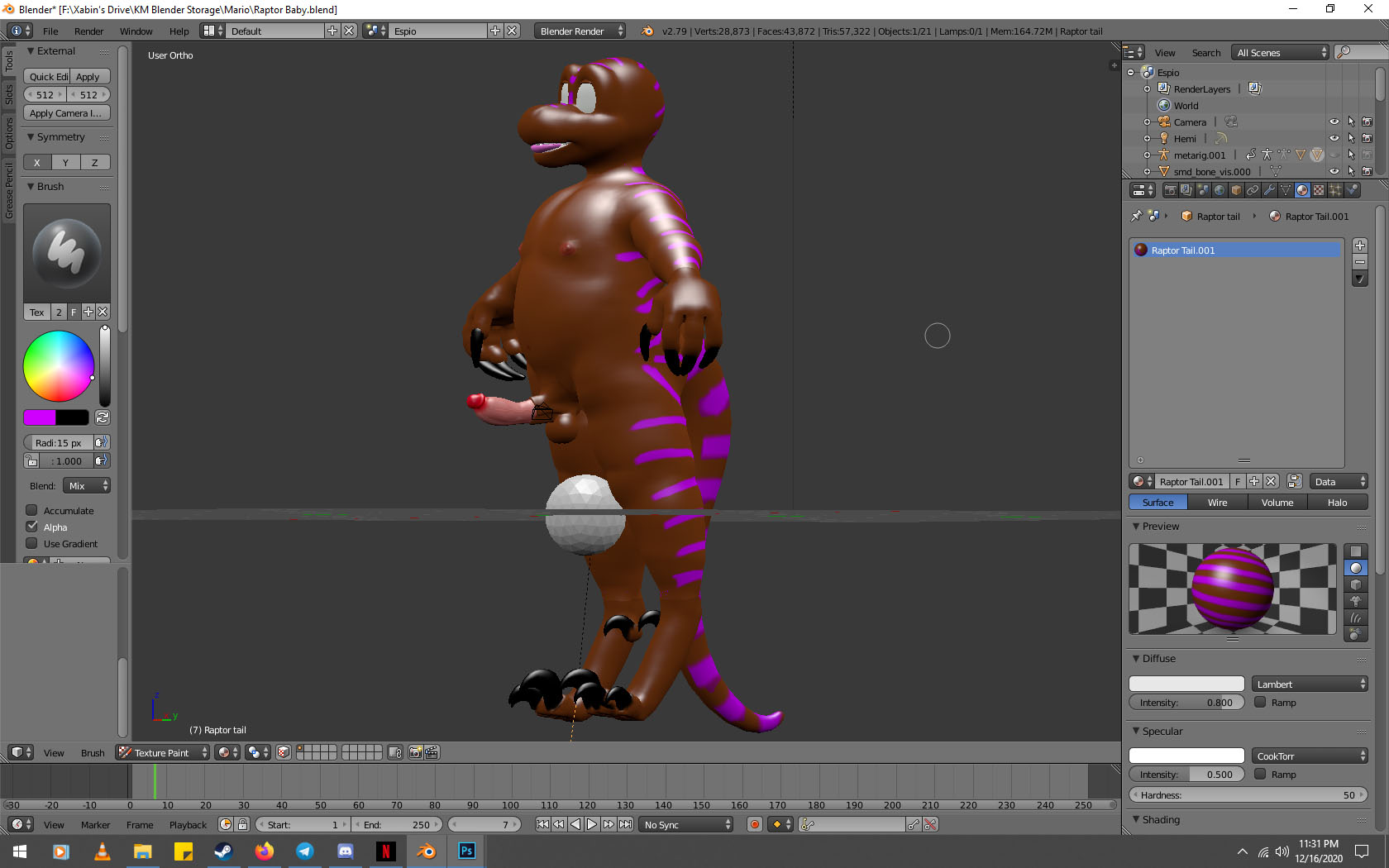Open Steam from the taskbar
The width and height of the screenshot is (1389, 868).
pos(223,851)
